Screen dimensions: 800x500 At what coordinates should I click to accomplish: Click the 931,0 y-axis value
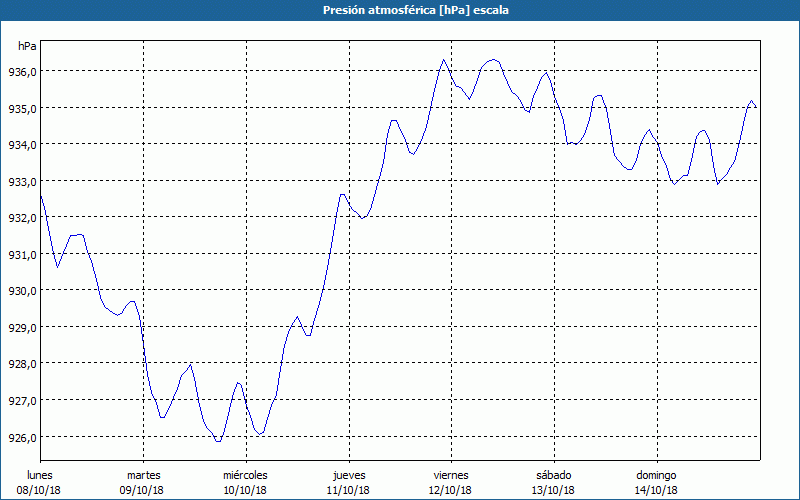point(22,255)
